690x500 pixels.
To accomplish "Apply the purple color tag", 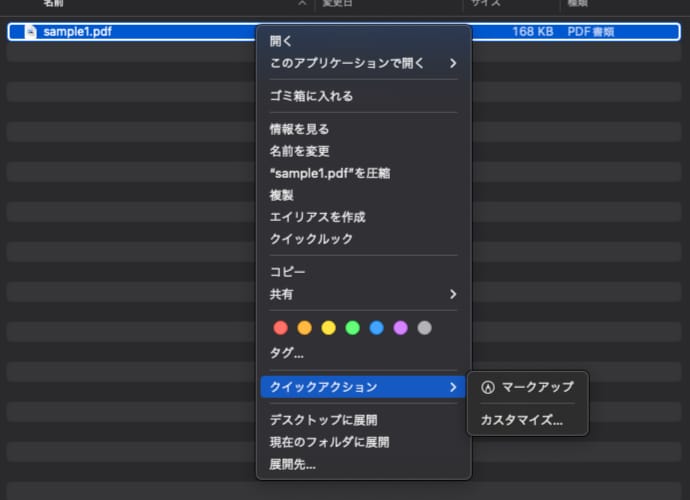I will coord(400,328).
